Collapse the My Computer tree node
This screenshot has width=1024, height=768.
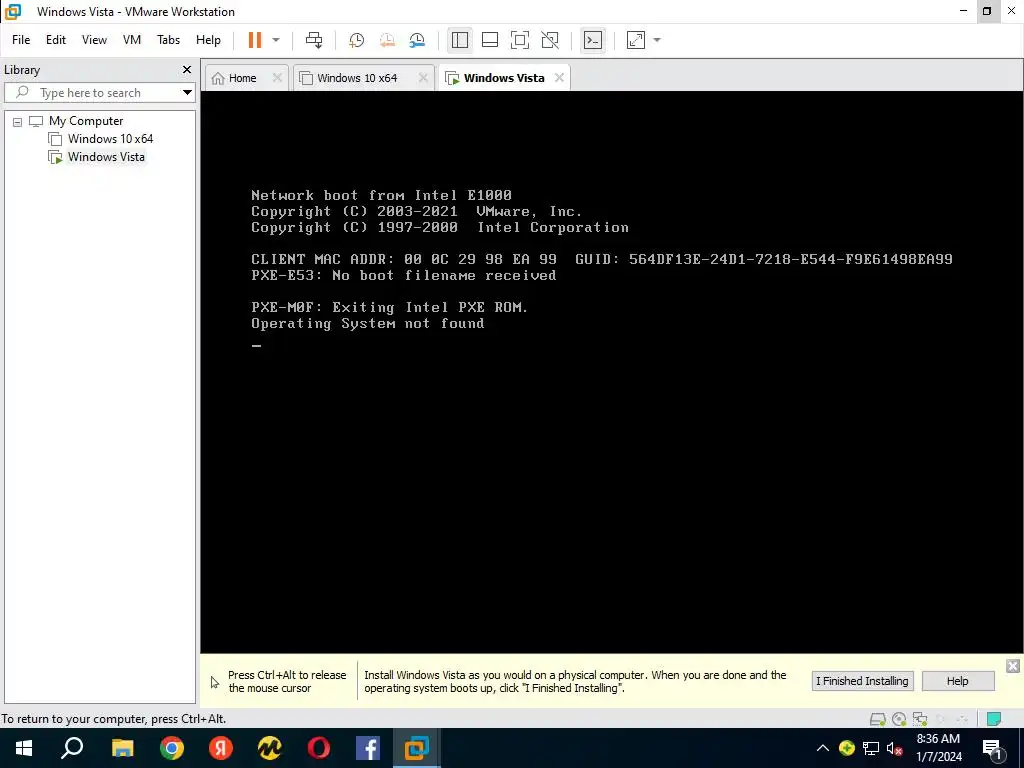(18, 121)
